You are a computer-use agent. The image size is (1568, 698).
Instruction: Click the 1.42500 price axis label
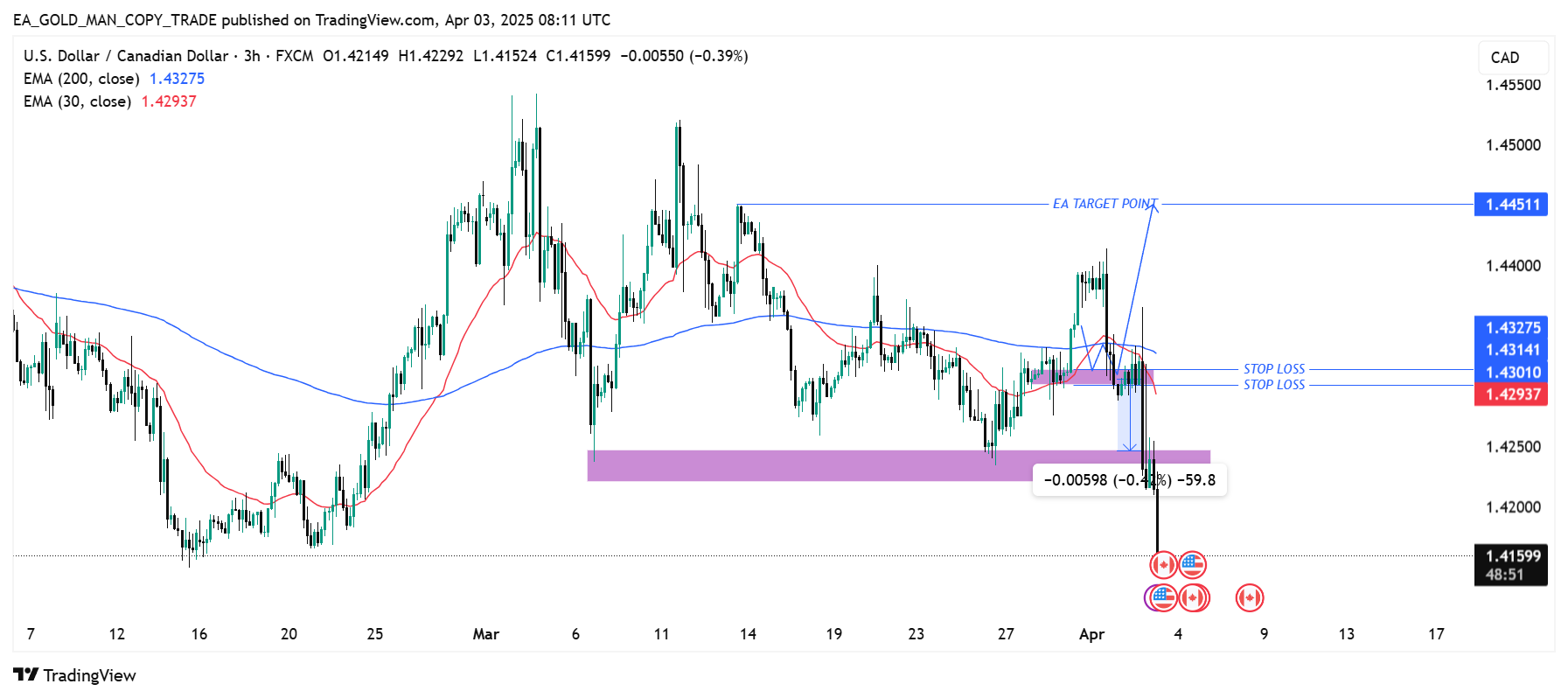pyautogui.click(x=1513, y=447)
